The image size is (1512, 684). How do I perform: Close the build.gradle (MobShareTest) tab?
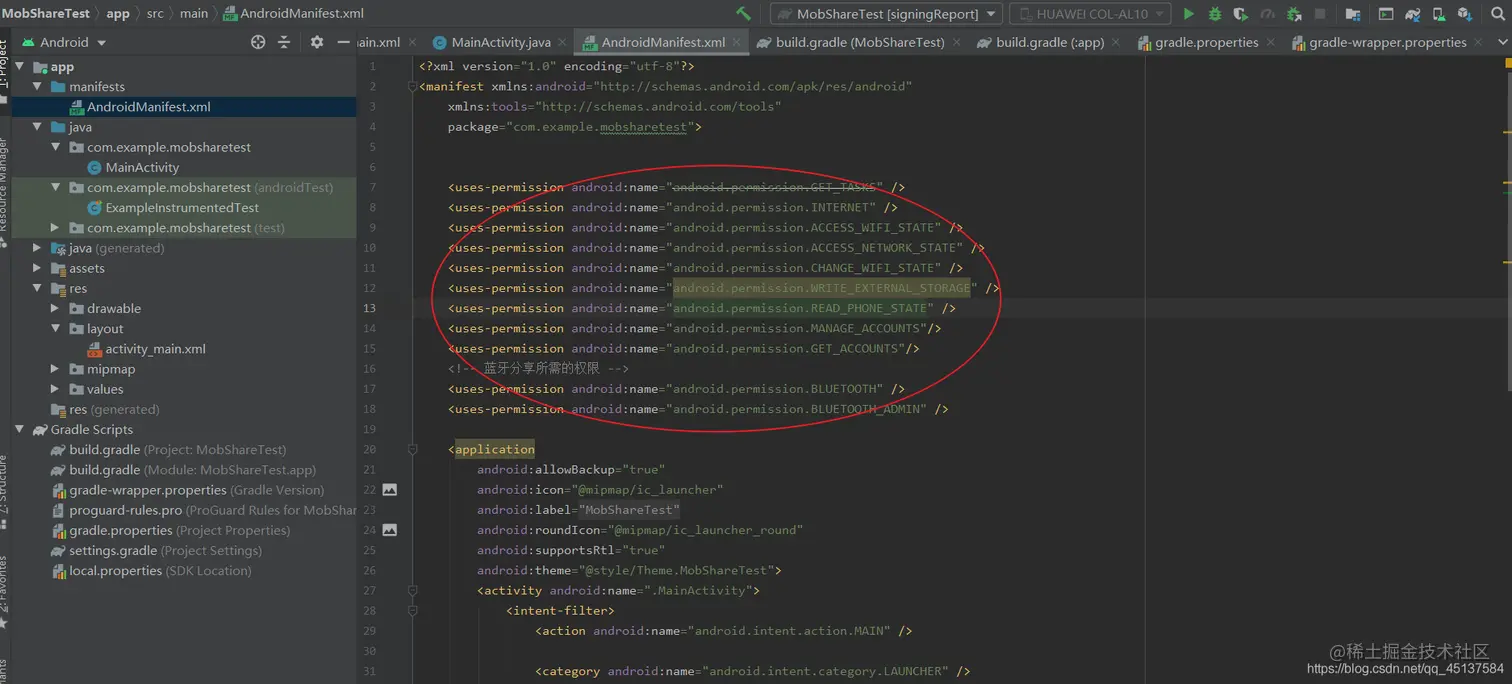coord(957,43)
